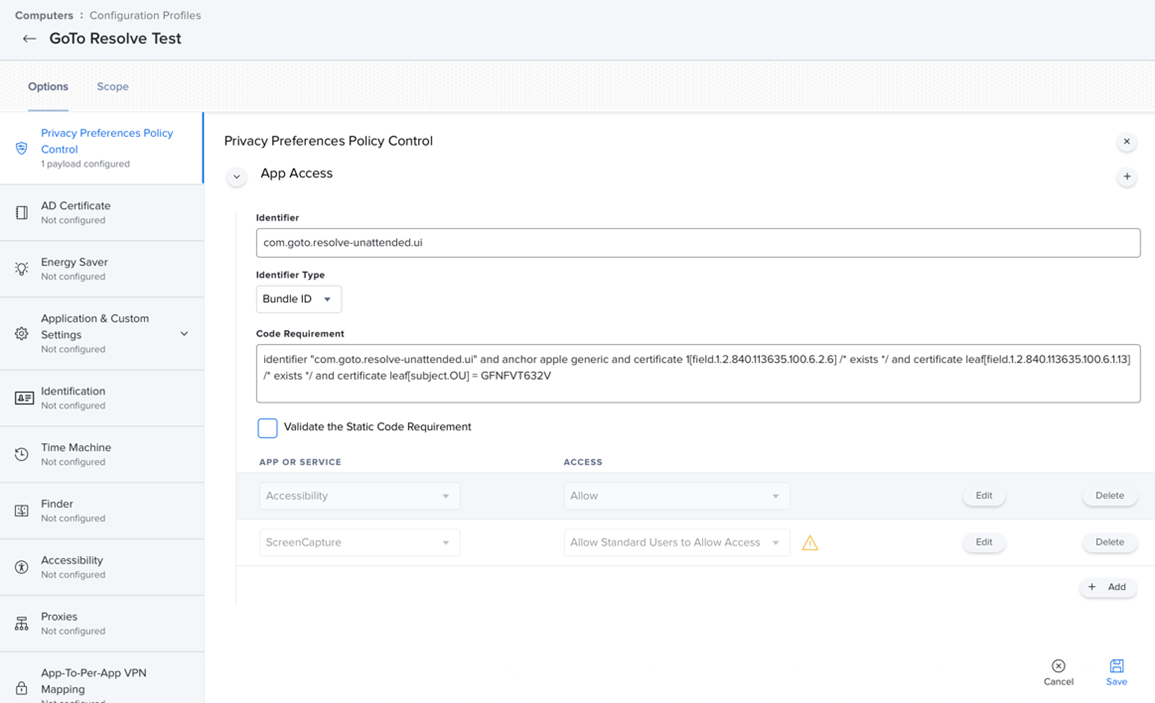
Task: Open the Bundle ID identifier type dropdown
Action: pyautogui.click(x=299, y=298)
